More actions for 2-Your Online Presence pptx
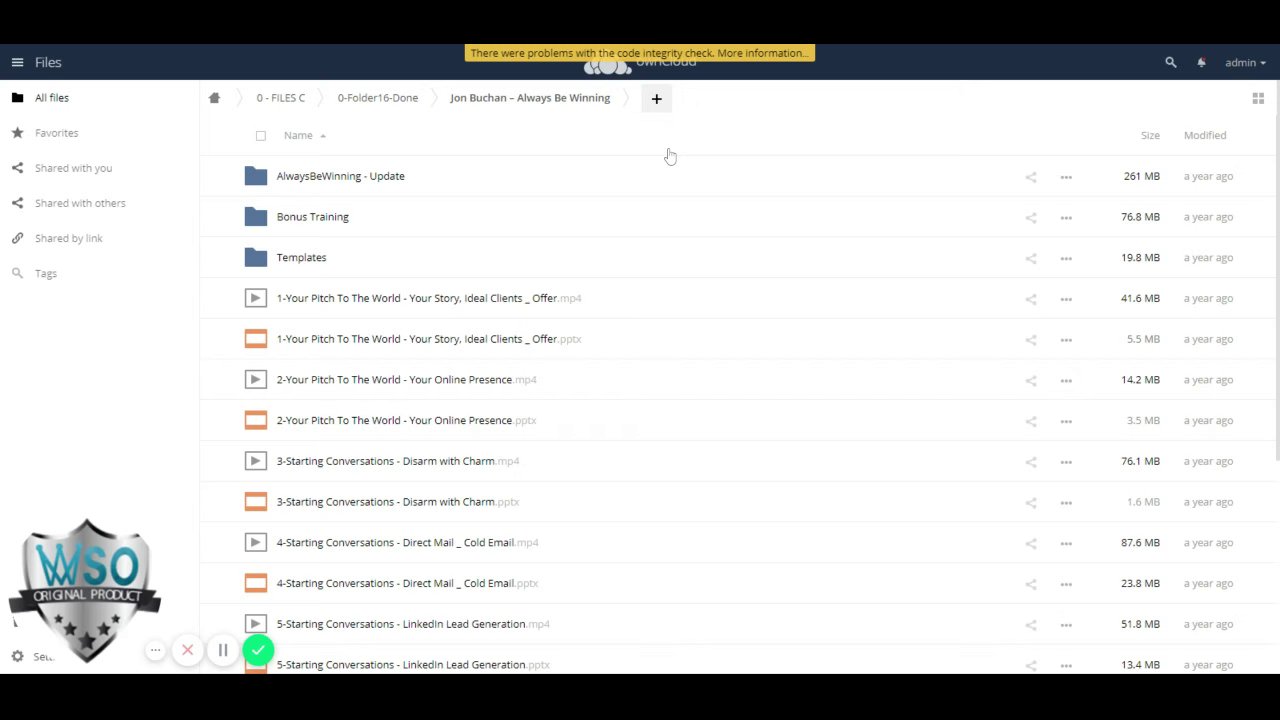The height and width of the screenshot is (720, 1280). click(x=1066, y=421)
